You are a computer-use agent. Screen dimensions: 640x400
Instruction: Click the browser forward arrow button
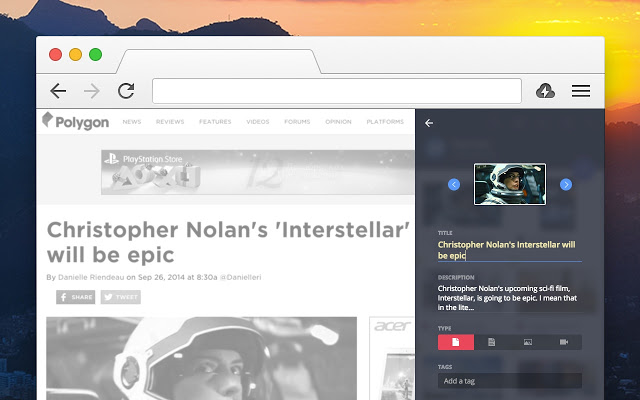point(92,91)
